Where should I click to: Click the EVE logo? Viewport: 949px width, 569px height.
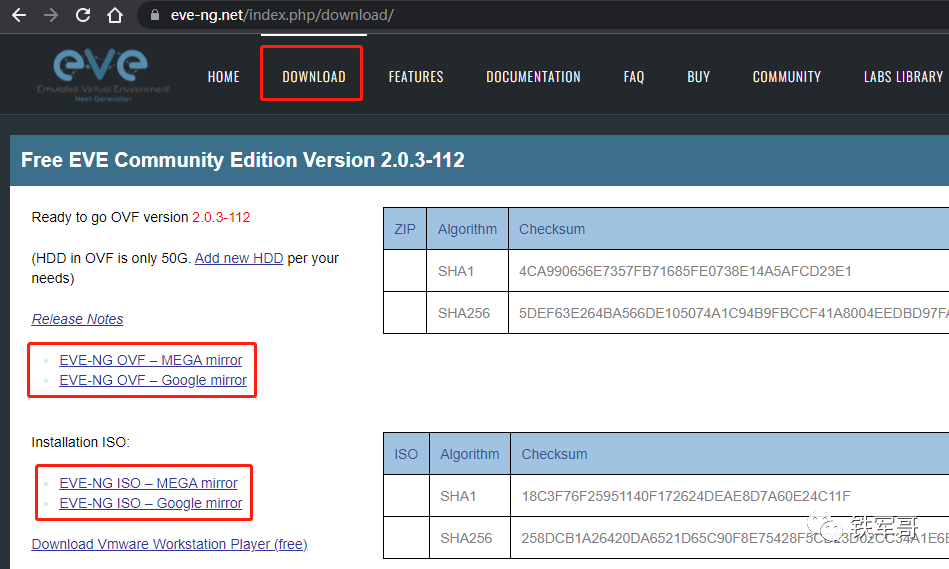(x=102, y=74)
